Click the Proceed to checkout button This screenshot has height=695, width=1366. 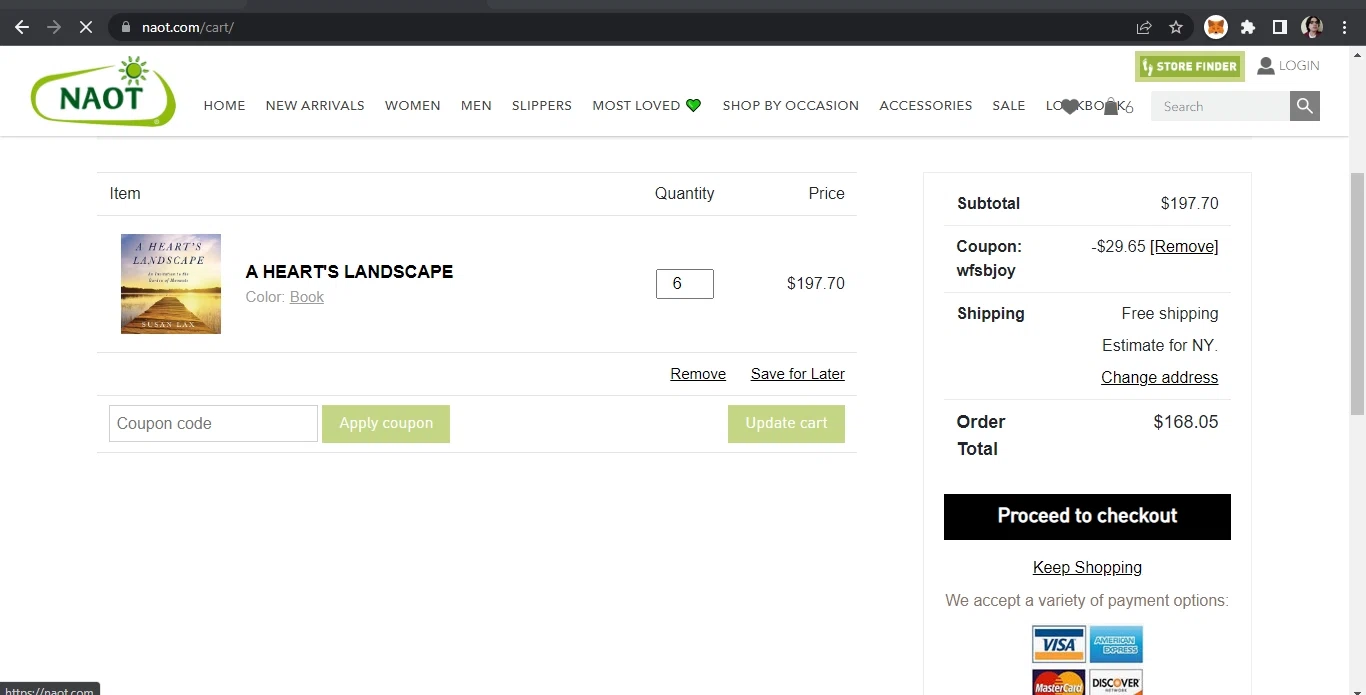click(x=1087, y=516)
